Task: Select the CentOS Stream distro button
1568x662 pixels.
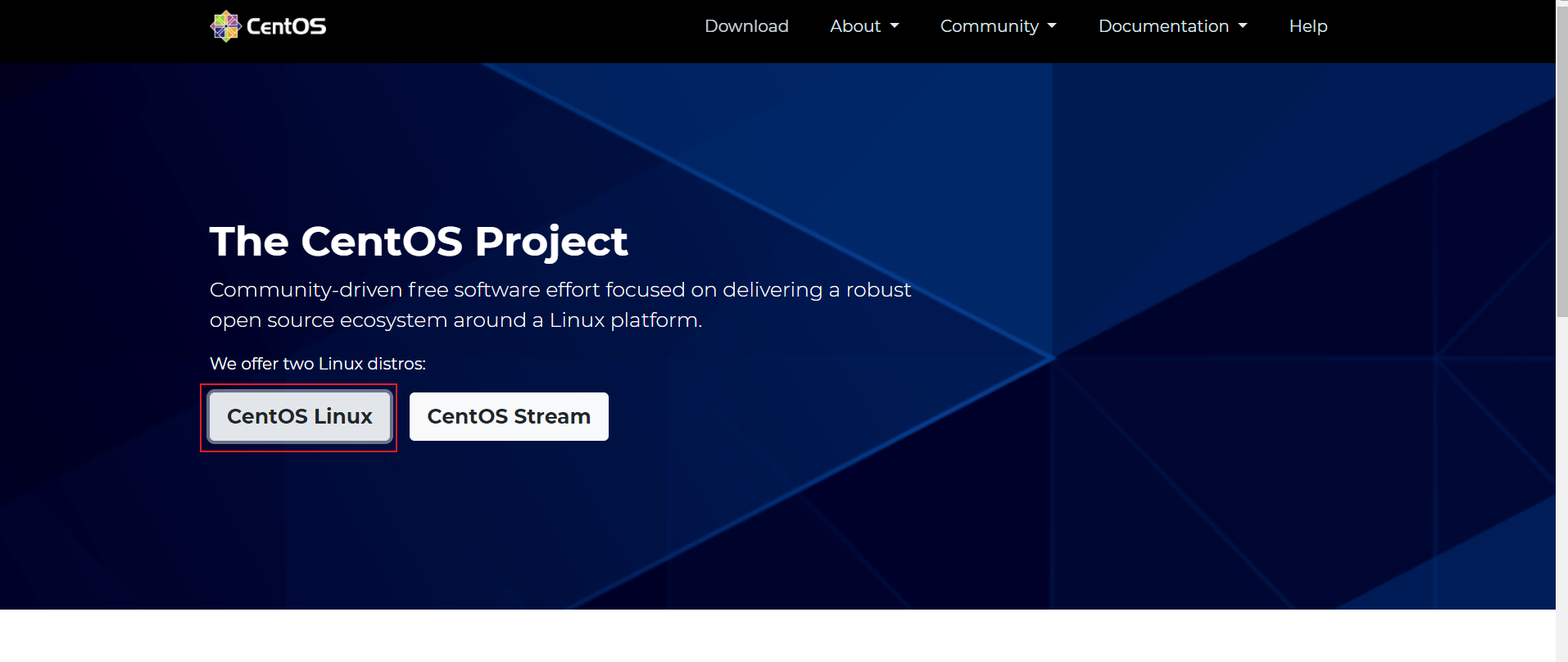Action: (x=509, y=416)
